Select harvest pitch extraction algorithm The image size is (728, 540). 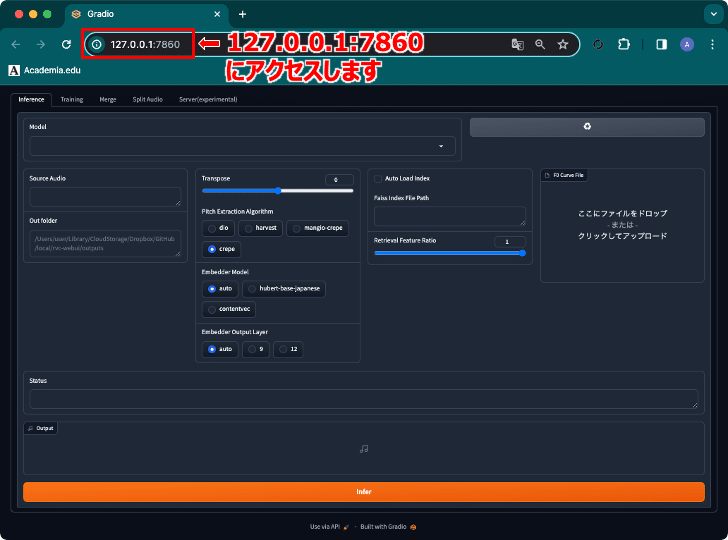pos(260,228)
